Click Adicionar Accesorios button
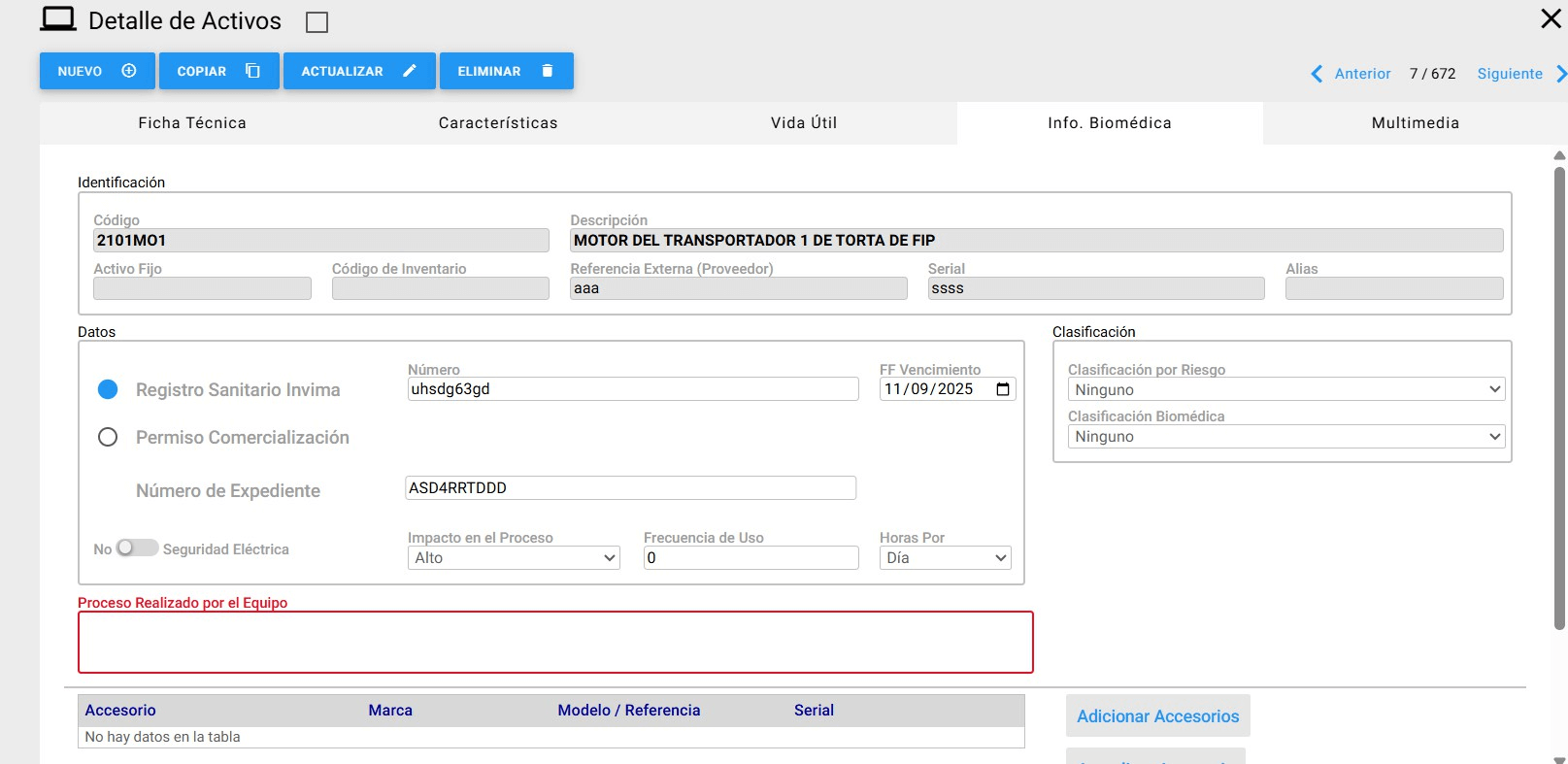Screen dimensions: 1568x764 pyautogui.click(x=1157, y=716)
